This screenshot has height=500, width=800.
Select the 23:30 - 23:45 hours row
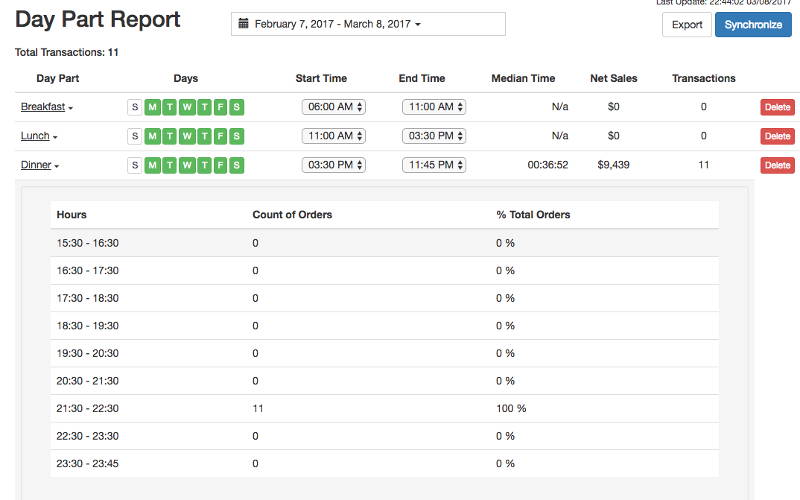coord(385,463)
